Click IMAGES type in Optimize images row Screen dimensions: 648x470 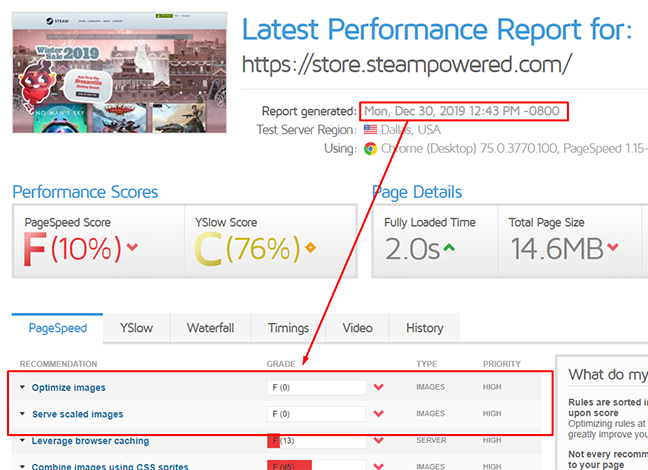pos(431,387)
